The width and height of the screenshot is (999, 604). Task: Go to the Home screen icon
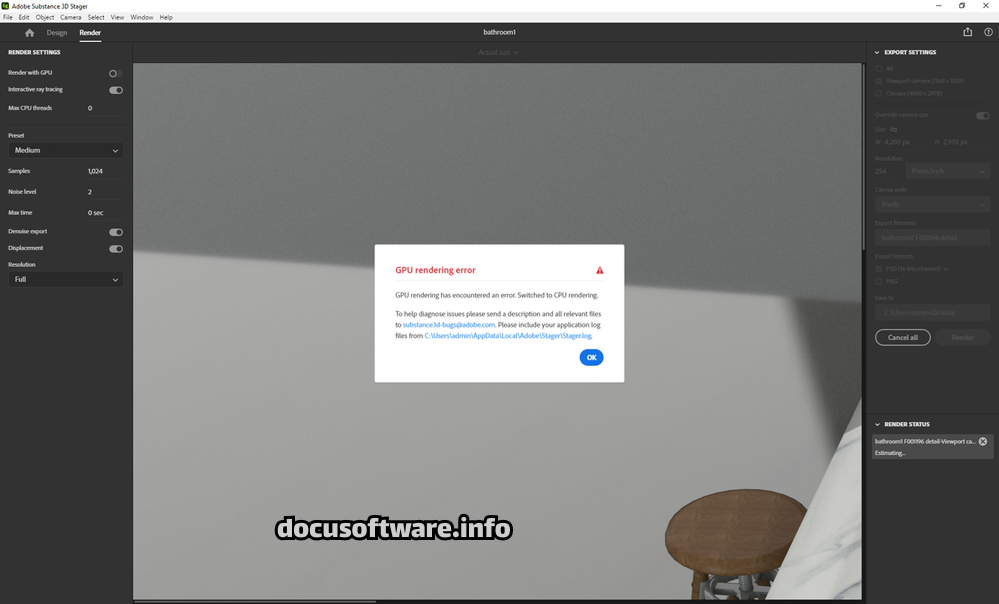pos(29,33)
